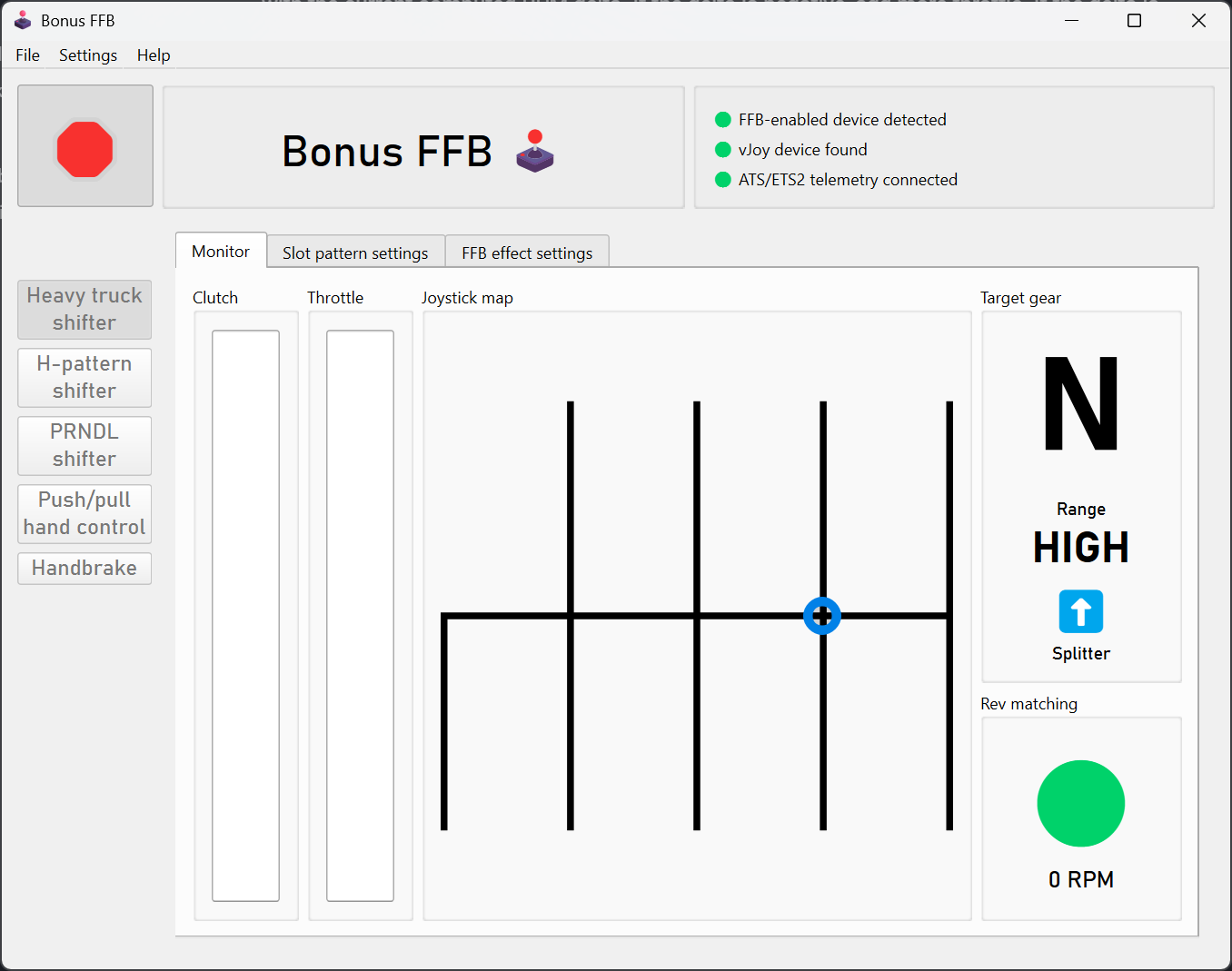This screenshot has width=1232, height=971.
Task: Choose the PRNDL shifter mode
Action: (x=84, y=446)
